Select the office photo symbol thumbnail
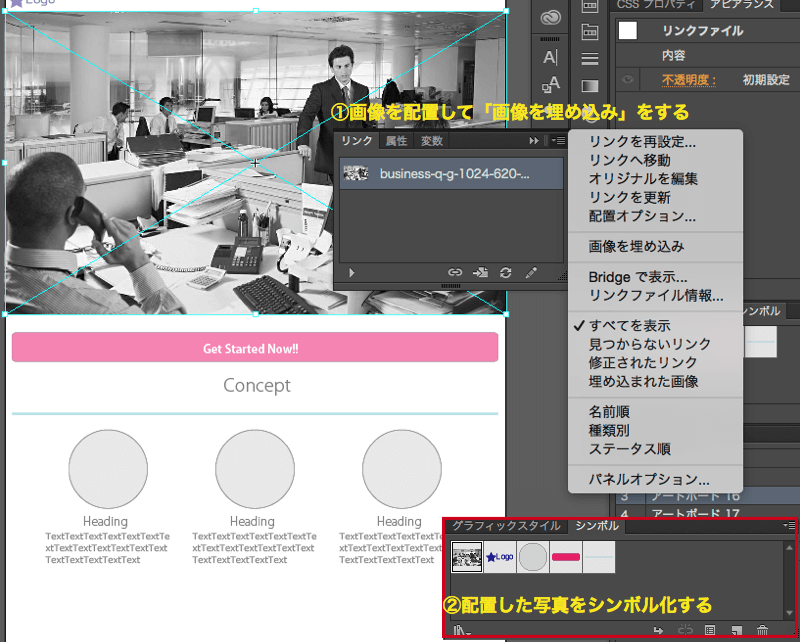800x642 pixels. click(x=467, y=557)
